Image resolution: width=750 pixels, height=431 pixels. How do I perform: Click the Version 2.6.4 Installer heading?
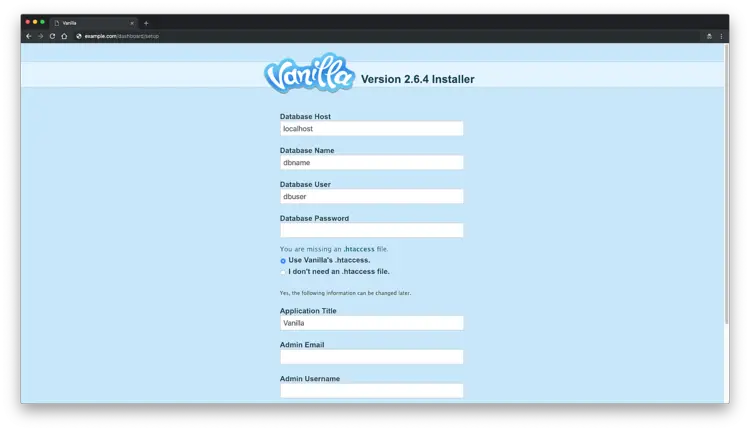coord(418,79)
